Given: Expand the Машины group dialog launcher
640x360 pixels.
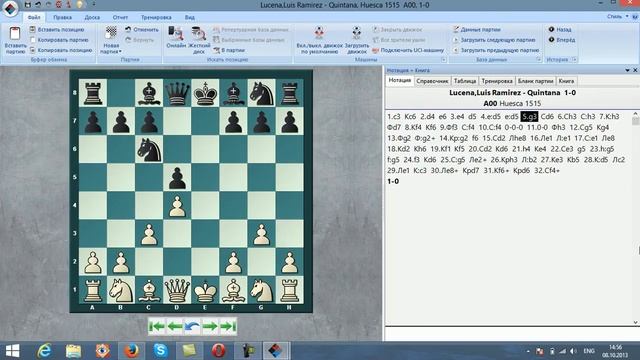Looking at the screenshot, I should [443, 60].
